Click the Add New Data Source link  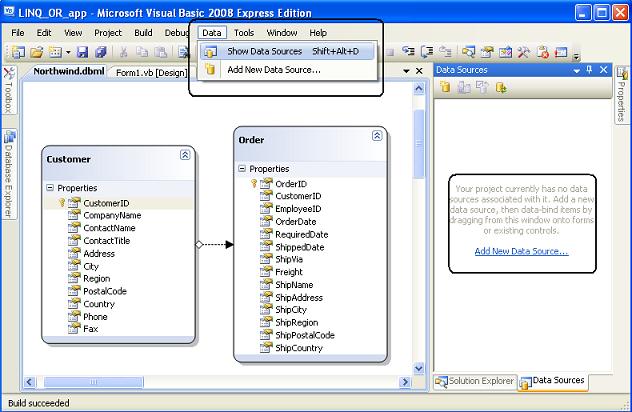(x=521, y=251)
